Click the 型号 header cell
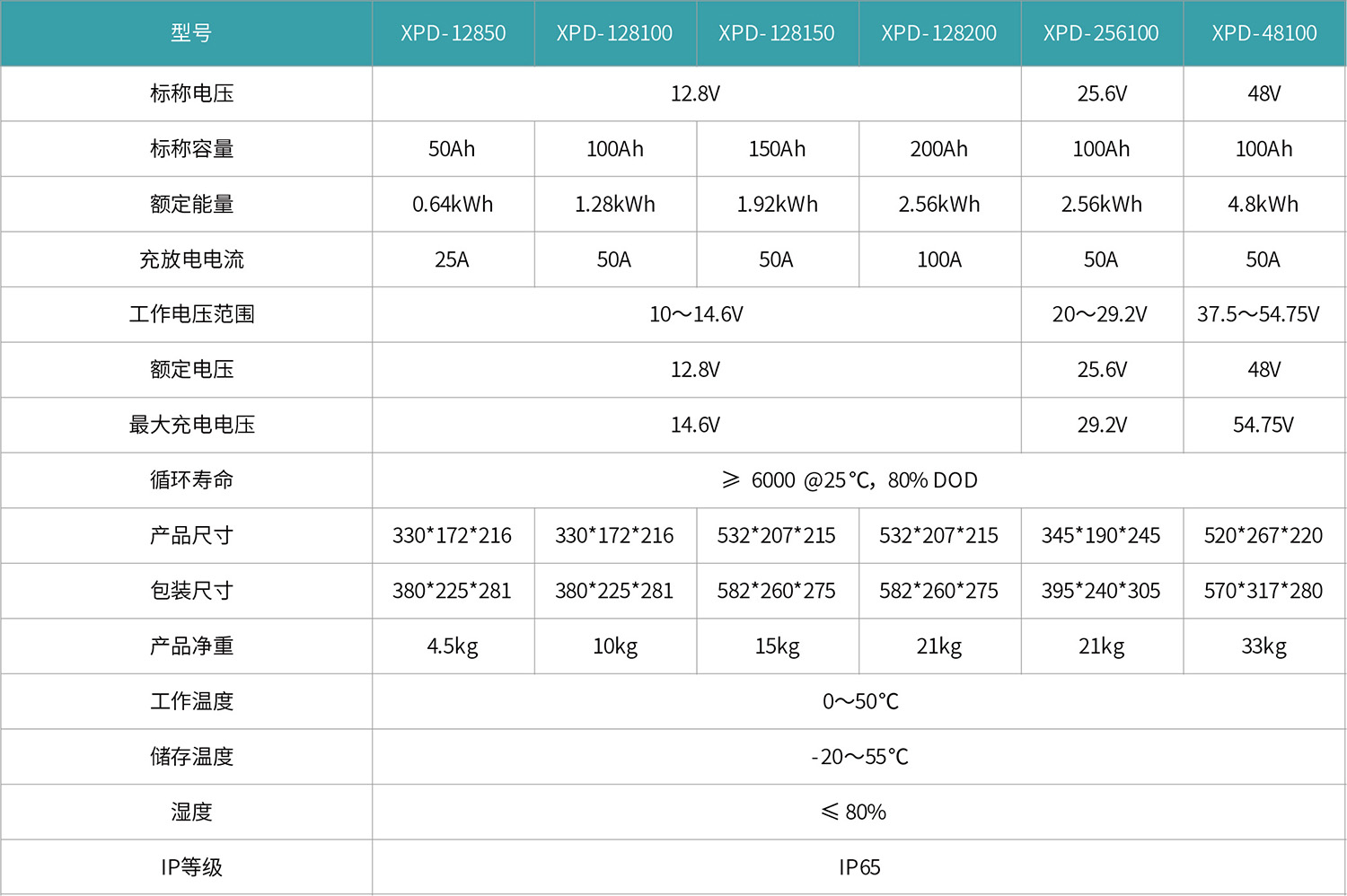1347x896 pixels. [191, 33]
